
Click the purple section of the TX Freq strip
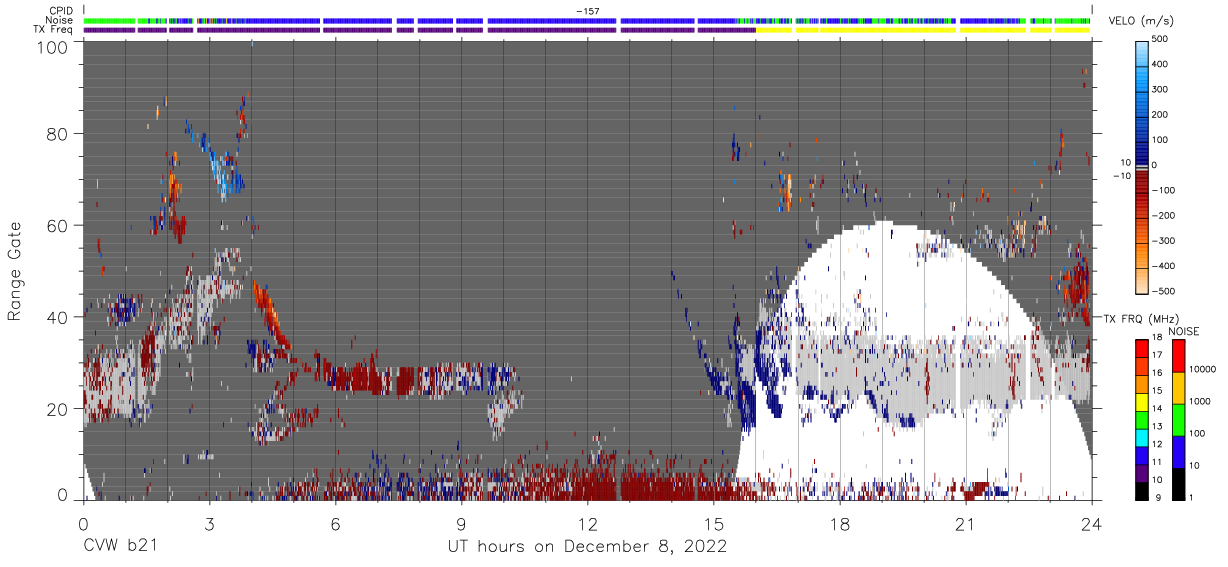(x=420, y=30)
